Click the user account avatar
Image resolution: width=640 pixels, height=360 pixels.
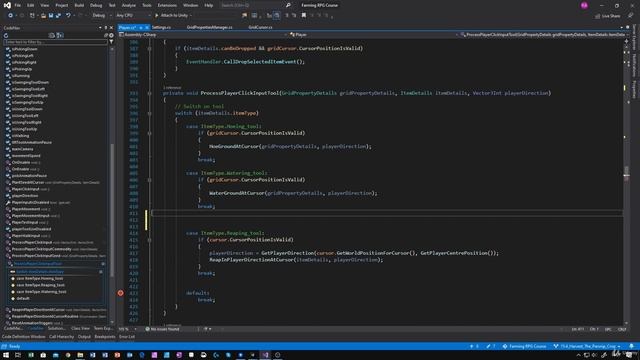(584, 5)
